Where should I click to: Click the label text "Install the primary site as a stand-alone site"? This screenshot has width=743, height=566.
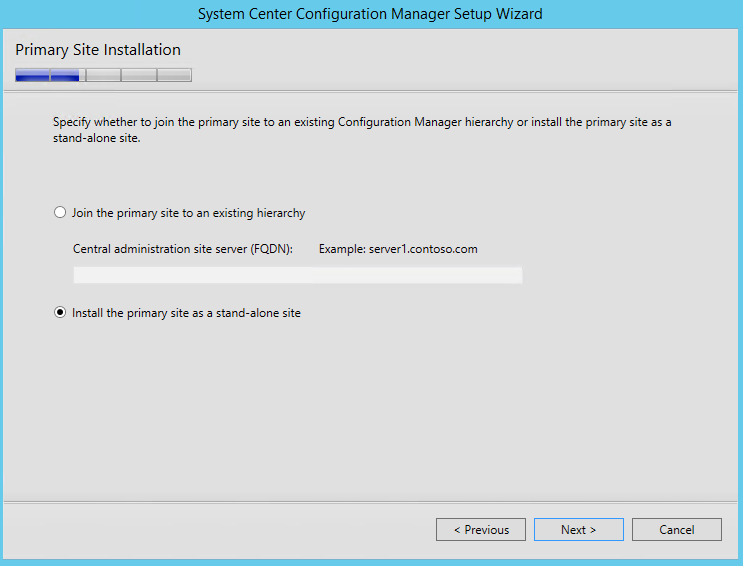(x=186, y=313)
